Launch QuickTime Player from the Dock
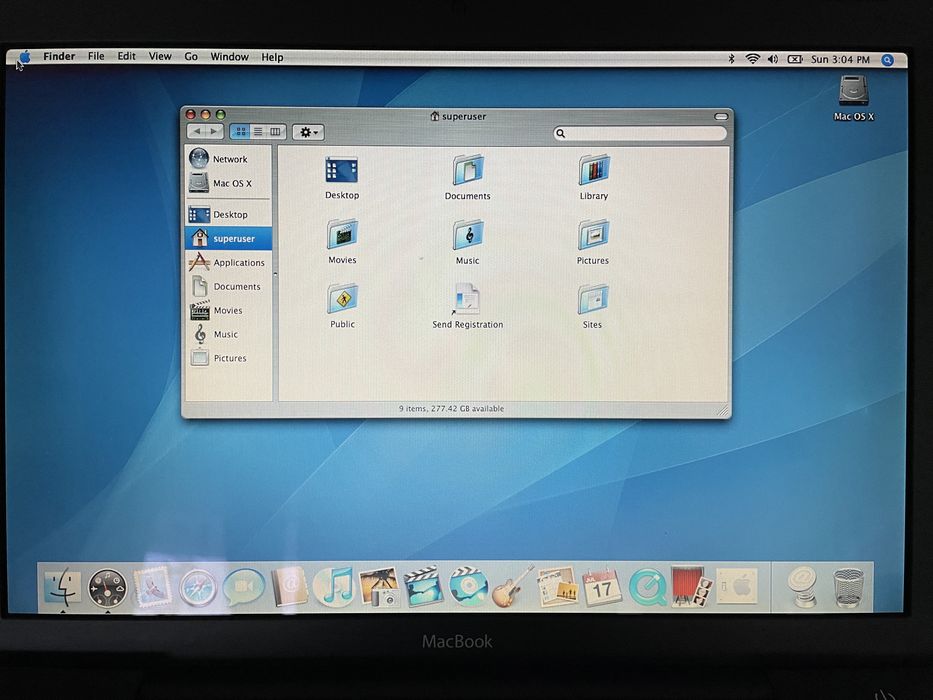The image size is (933, 700). pyautogui.click(x=647, y=588)
